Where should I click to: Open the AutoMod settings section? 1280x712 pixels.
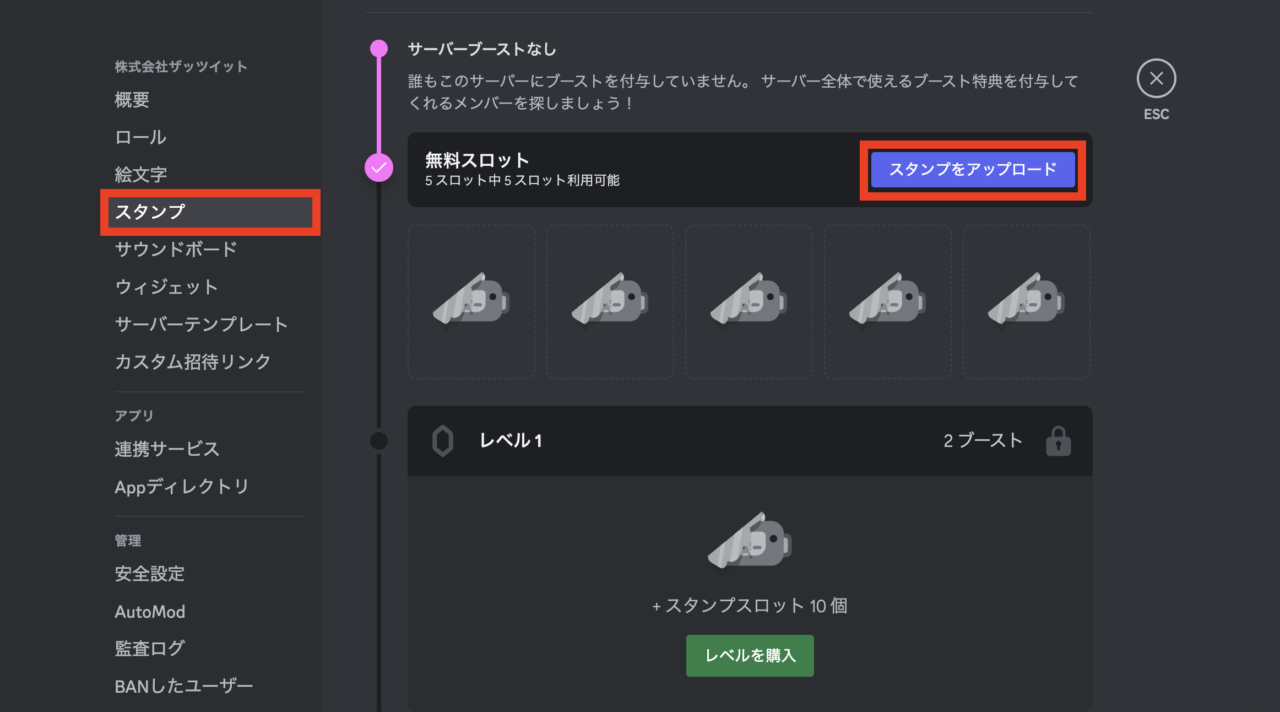coord(150,611)
